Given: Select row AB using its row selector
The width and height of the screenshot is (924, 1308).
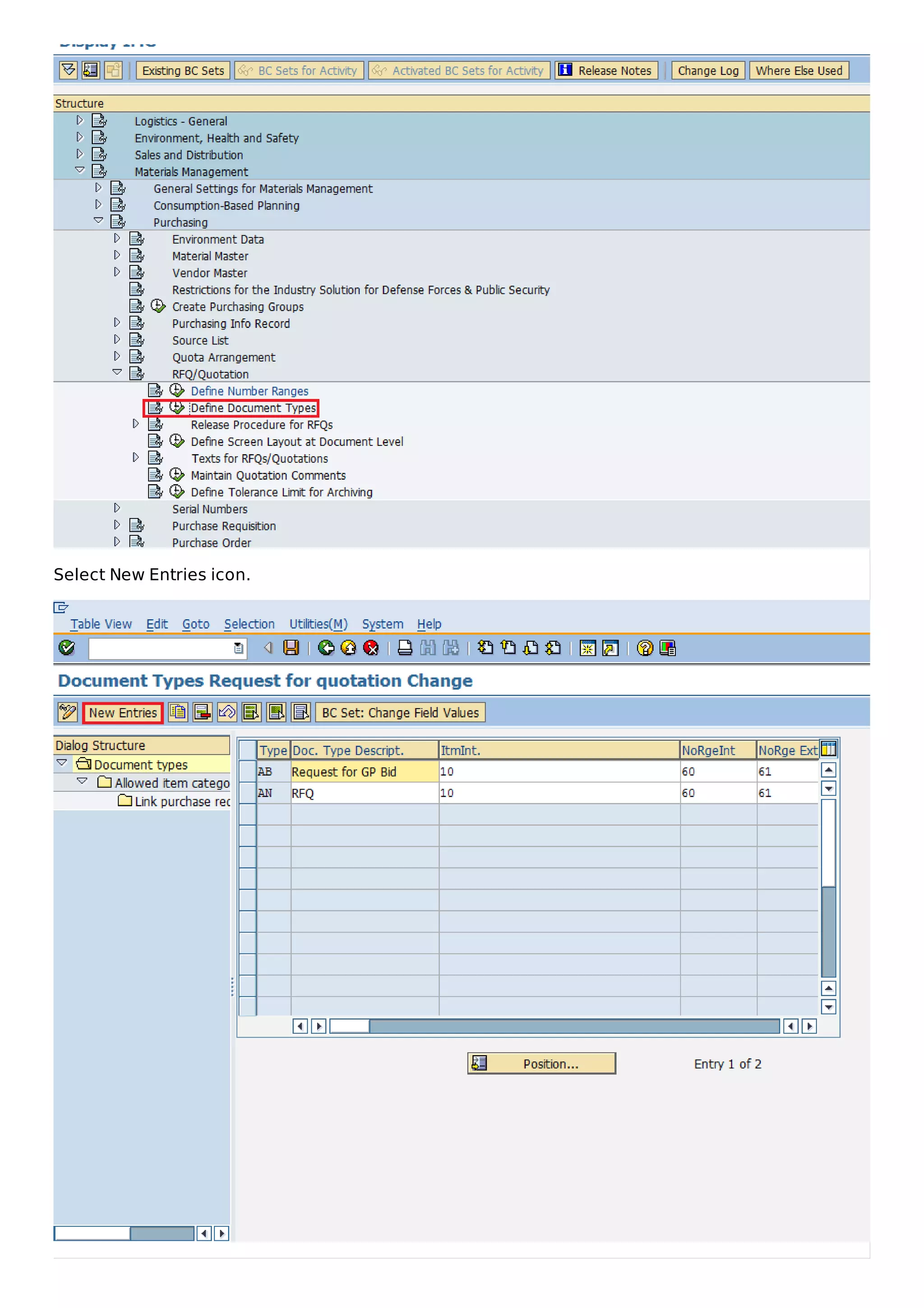Looking at the screenshot, I should [247, 771].
